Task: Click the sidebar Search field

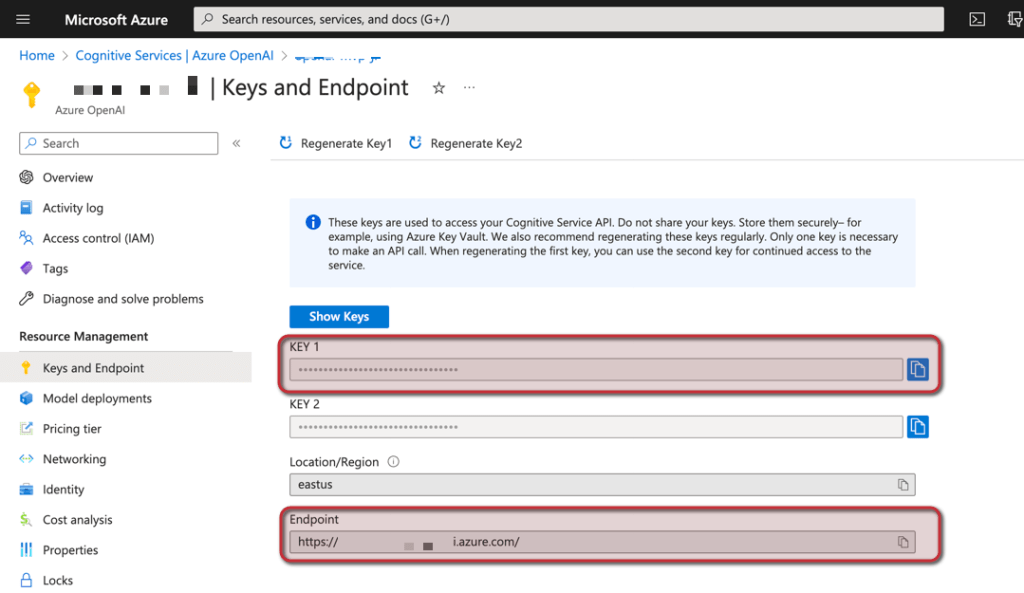Action: (x=118, y=144)
